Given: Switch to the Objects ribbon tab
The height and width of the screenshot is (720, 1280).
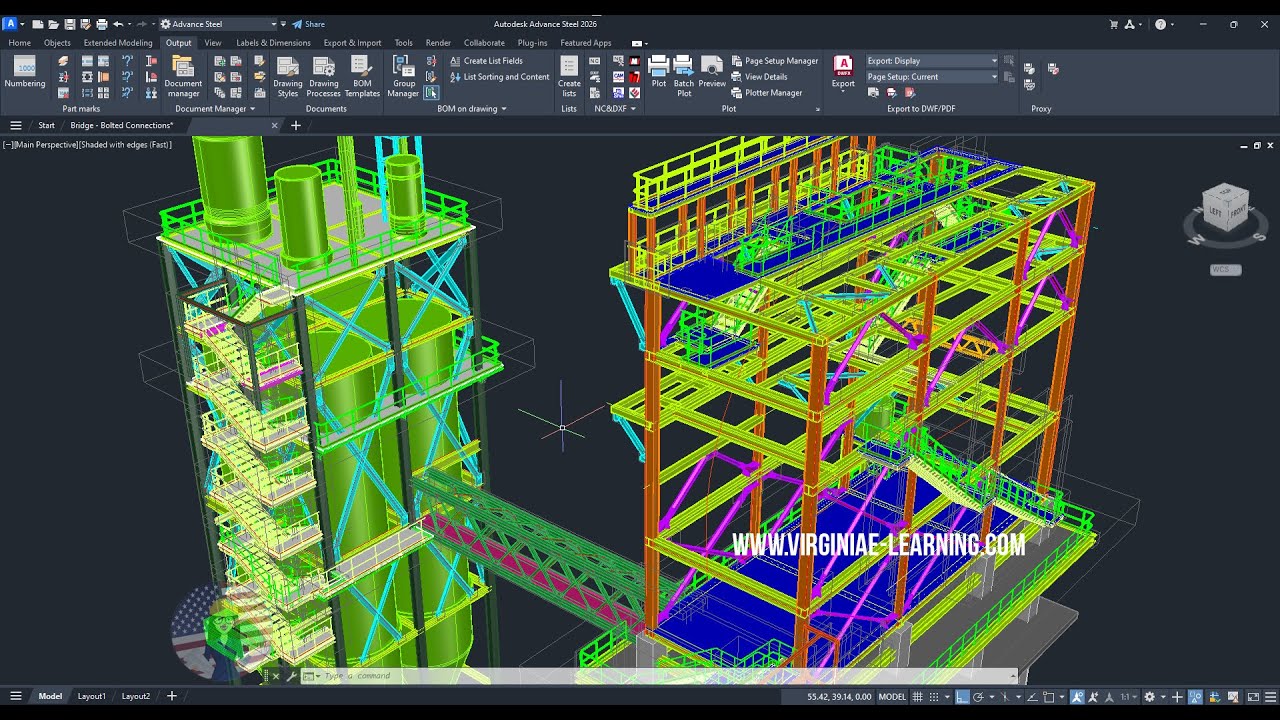Looking at the screenshot, I should click(x=57, y=43).
